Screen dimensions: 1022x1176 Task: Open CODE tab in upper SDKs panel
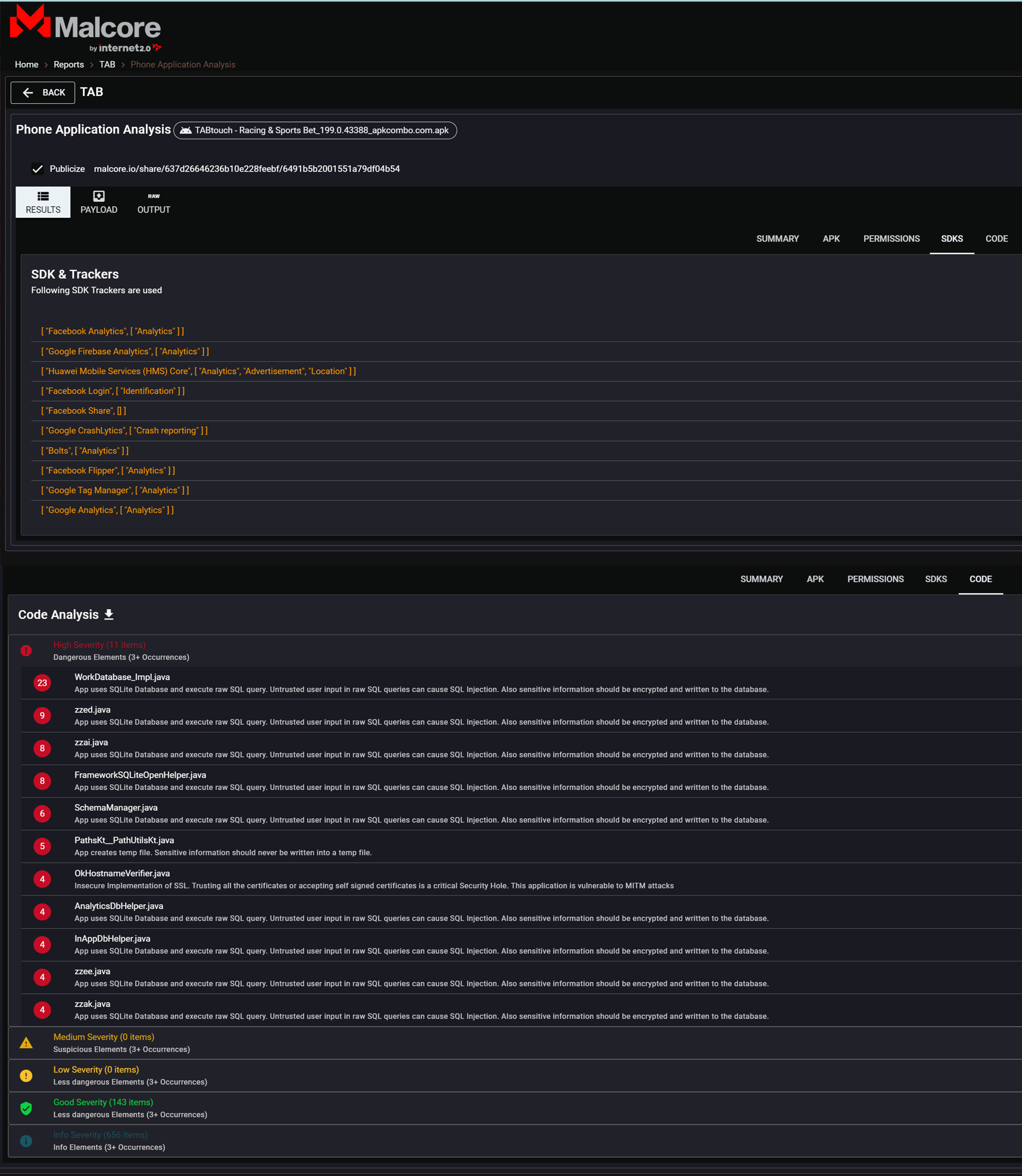[x=996, y=238]
